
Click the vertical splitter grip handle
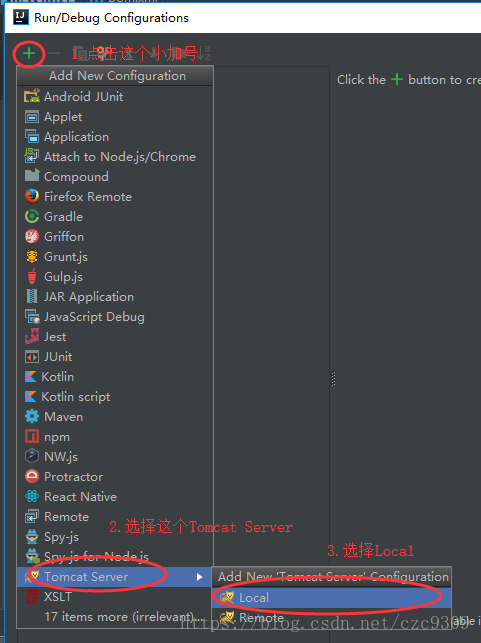[333, 379]
